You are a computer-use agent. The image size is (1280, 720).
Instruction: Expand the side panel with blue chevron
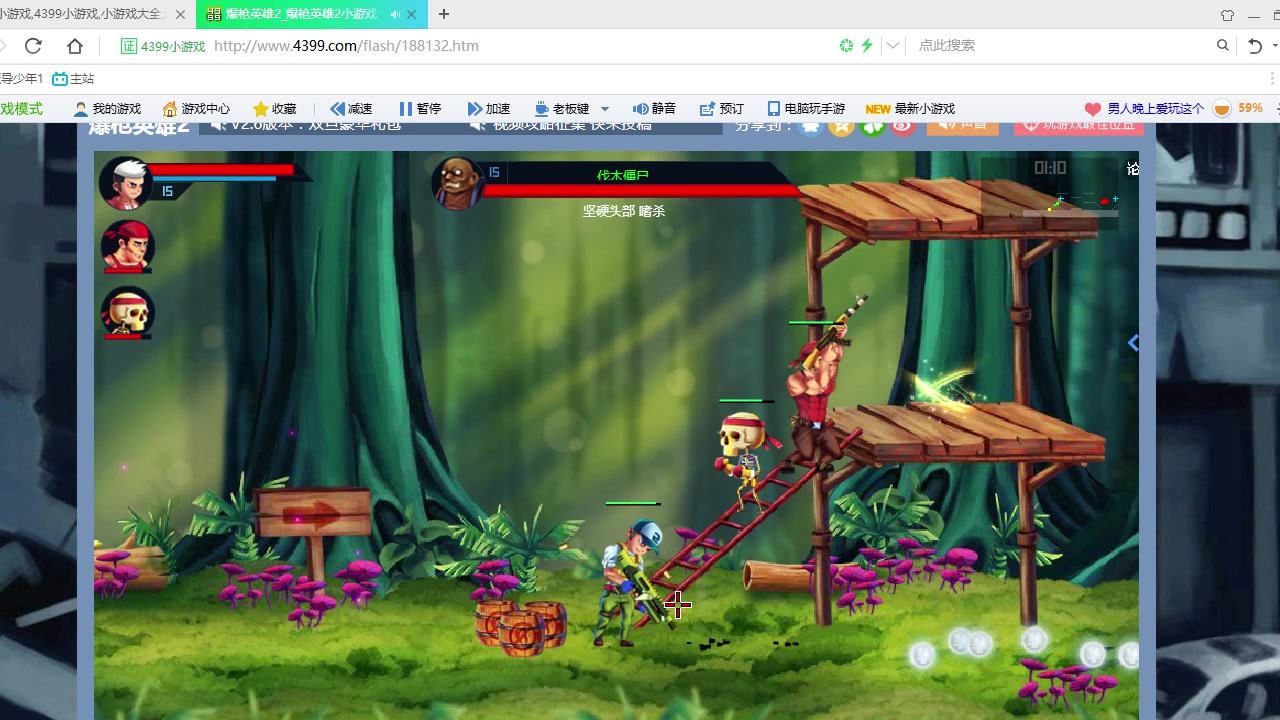[1133, 343]
